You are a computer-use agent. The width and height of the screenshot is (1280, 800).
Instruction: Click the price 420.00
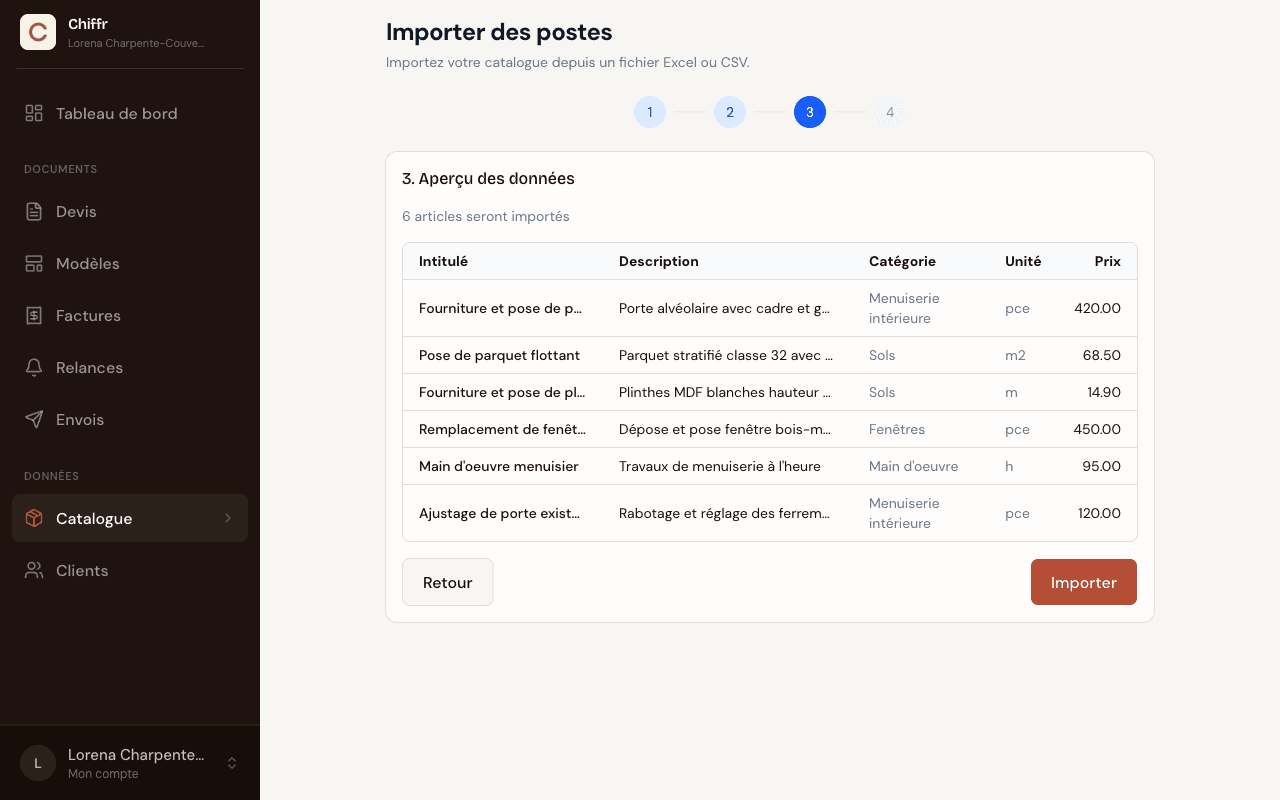pyautogui.click(x=1098, y=308)
